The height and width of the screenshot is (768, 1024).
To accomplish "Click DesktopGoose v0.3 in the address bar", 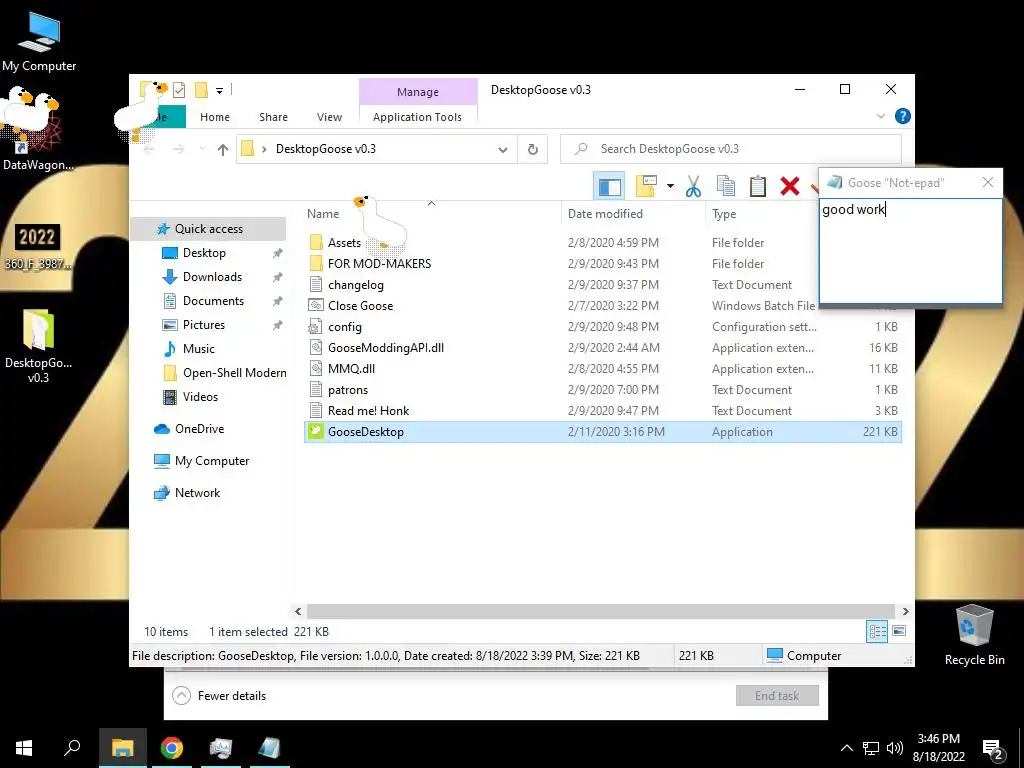I will [x=326, y=149].
